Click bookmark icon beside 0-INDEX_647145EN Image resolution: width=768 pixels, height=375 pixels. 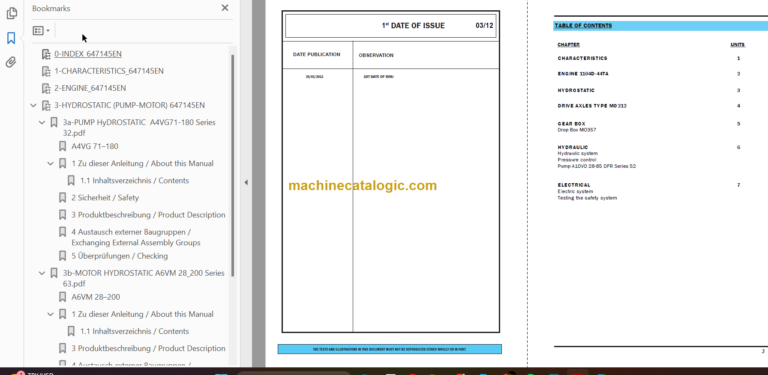(46, 54)
